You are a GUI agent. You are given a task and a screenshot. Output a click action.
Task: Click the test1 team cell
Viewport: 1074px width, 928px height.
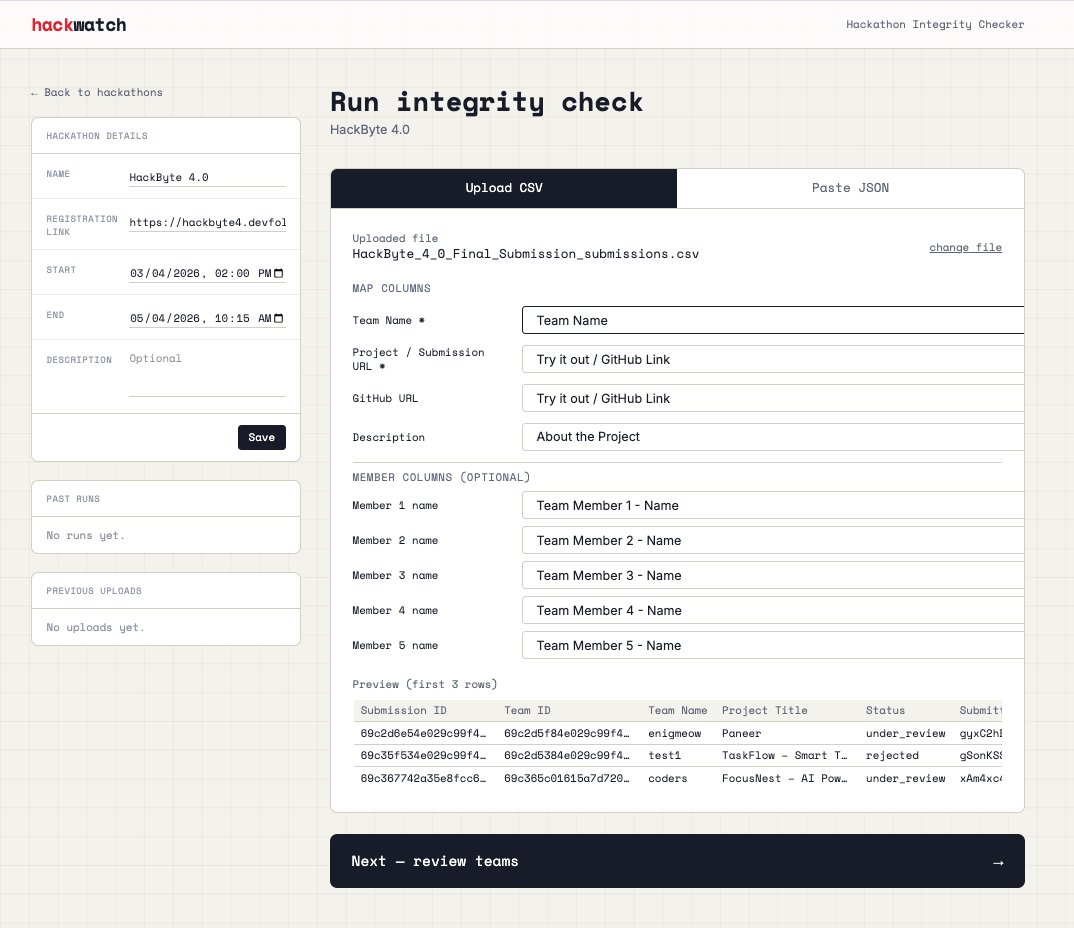tap(664, 755)
